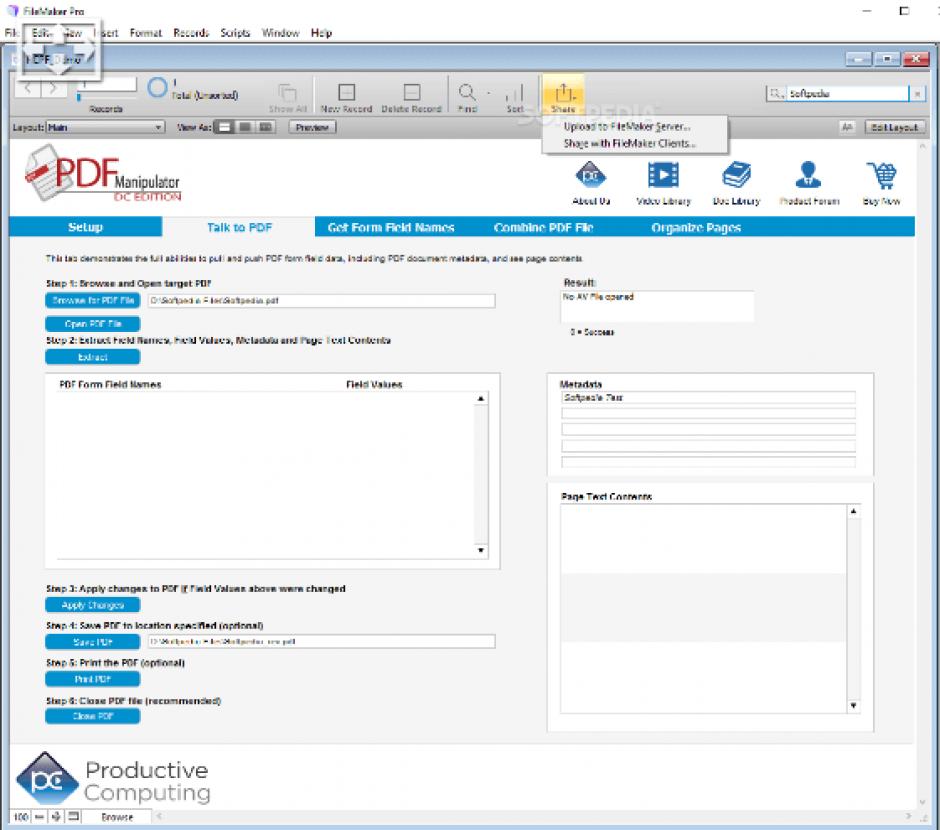Click the save location path field
This screenshot has width=940, height=830.
pyautogui.click(x=322, y=641)
